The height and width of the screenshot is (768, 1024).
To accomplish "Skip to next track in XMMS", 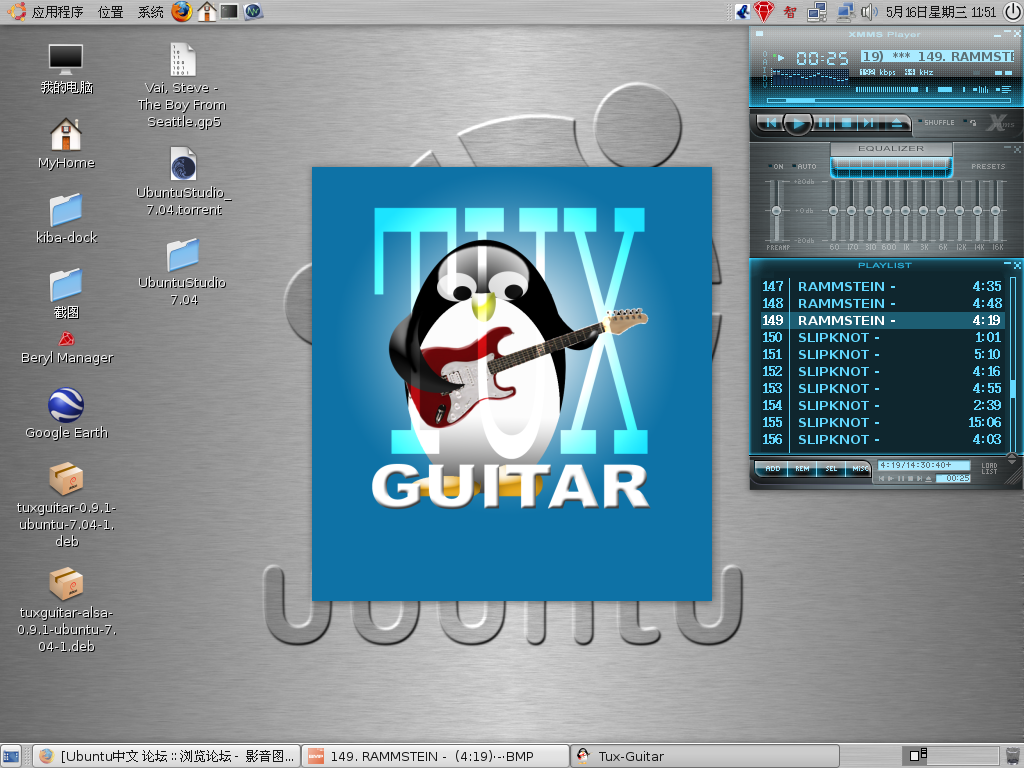I will [x=869, y=123].
